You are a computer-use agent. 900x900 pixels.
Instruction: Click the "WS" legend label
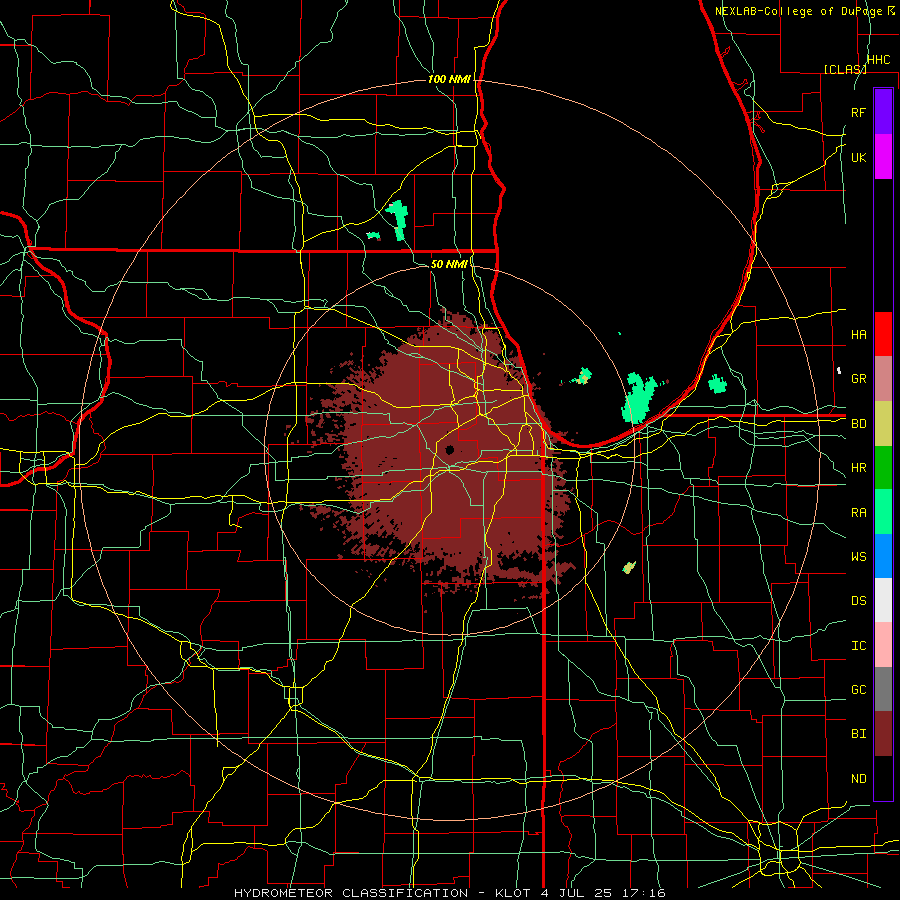point(858,556)
